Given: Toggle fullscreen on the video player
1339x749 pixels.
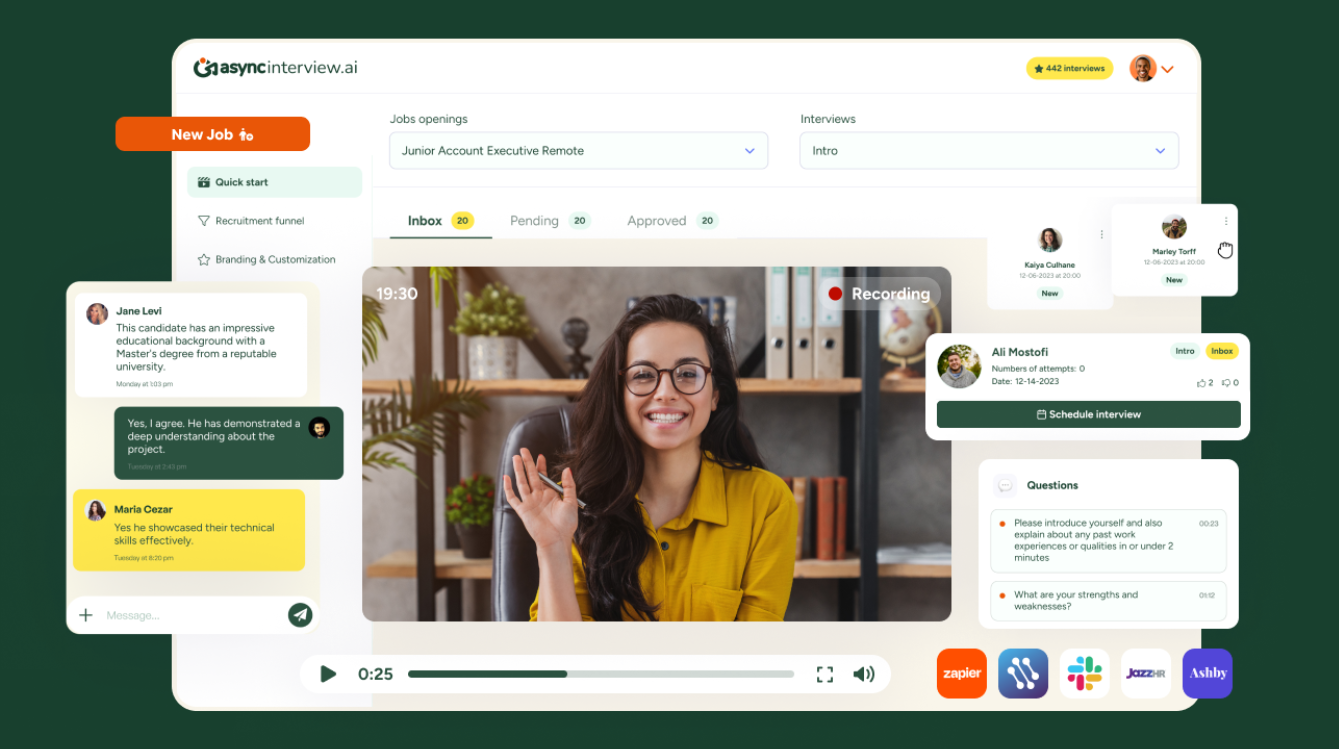Looking at the screenshot, I should 824,674.
